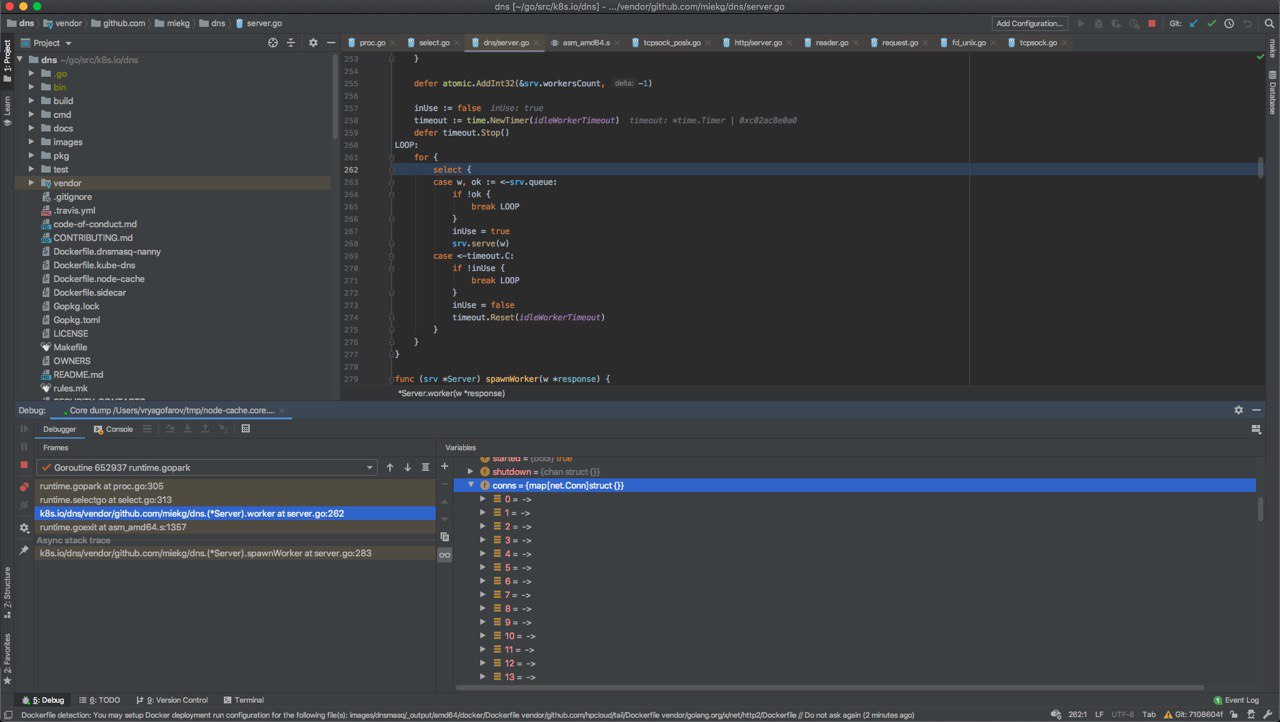Viewport: 1280px width, 722px height.
Task: Open Git history clock icon
Action: click(x=1229, y=23)
